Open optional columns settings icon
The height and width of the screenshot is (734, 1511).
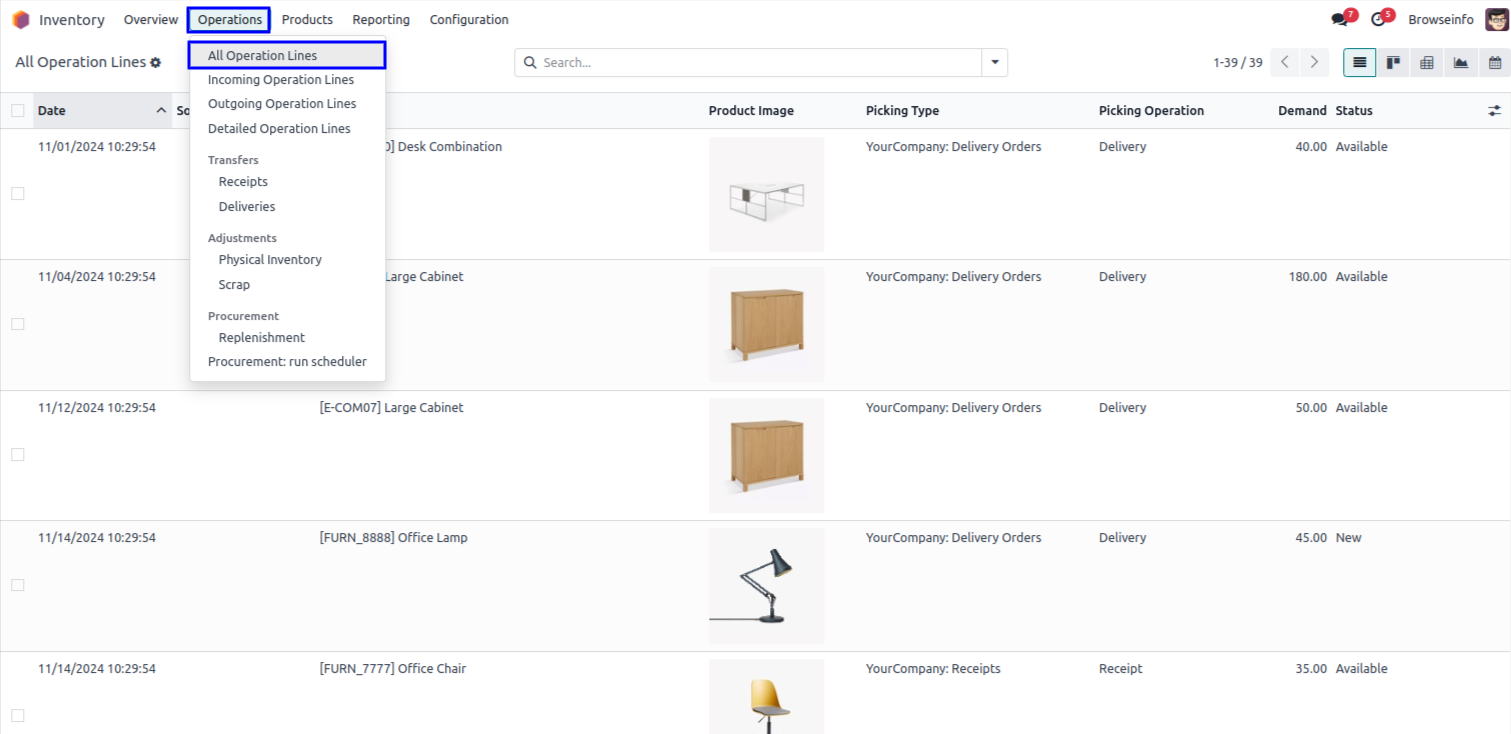coord(1494,111)
